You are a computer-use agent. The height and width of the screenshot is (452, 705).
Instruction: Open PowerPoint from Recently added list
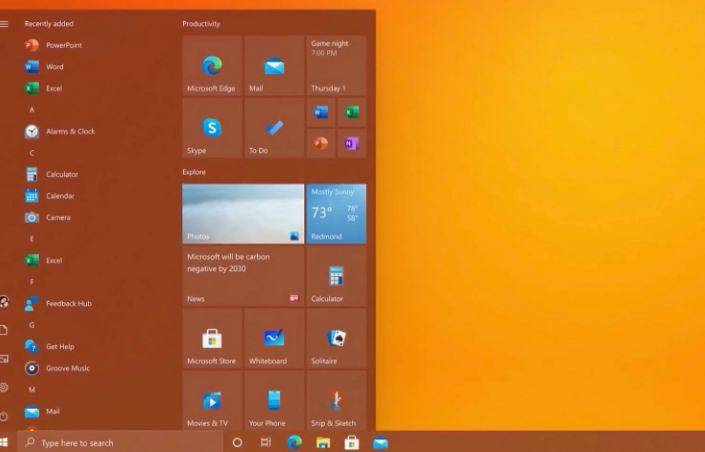(x=54, y=45)
